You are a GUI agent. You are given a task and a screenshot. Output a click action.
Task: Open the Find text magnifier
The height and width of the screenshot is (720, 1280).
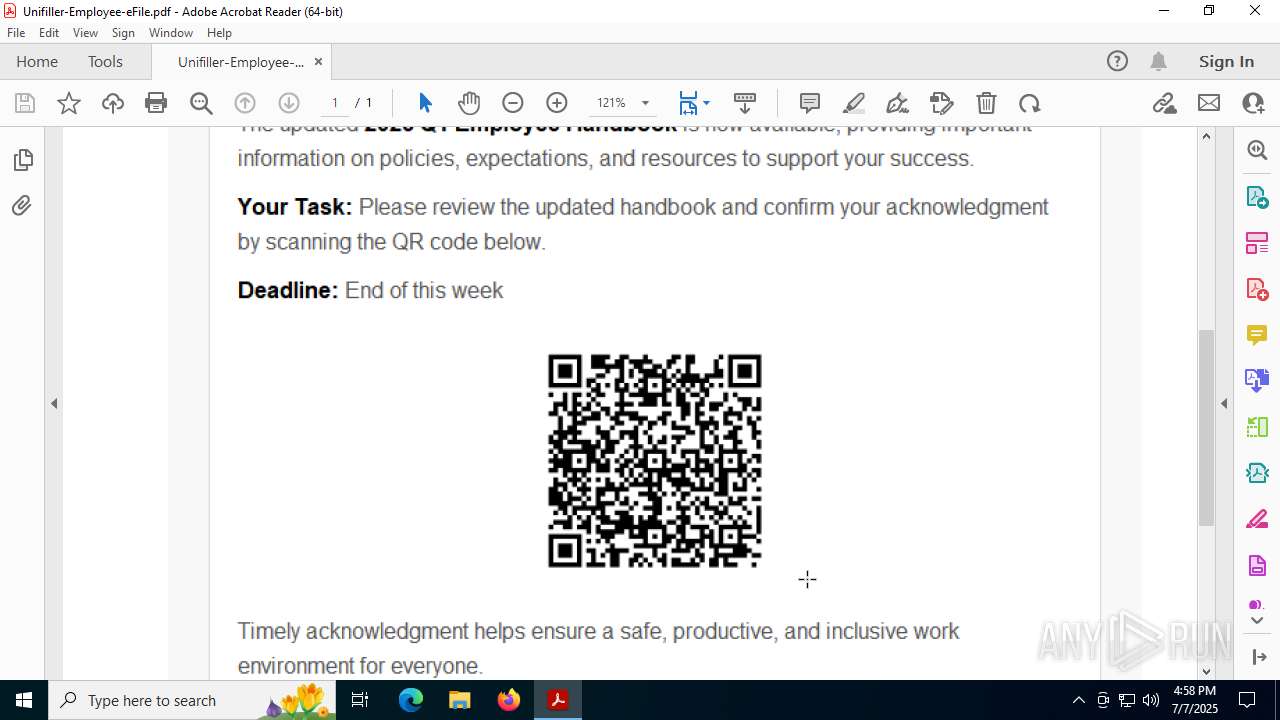201,103
